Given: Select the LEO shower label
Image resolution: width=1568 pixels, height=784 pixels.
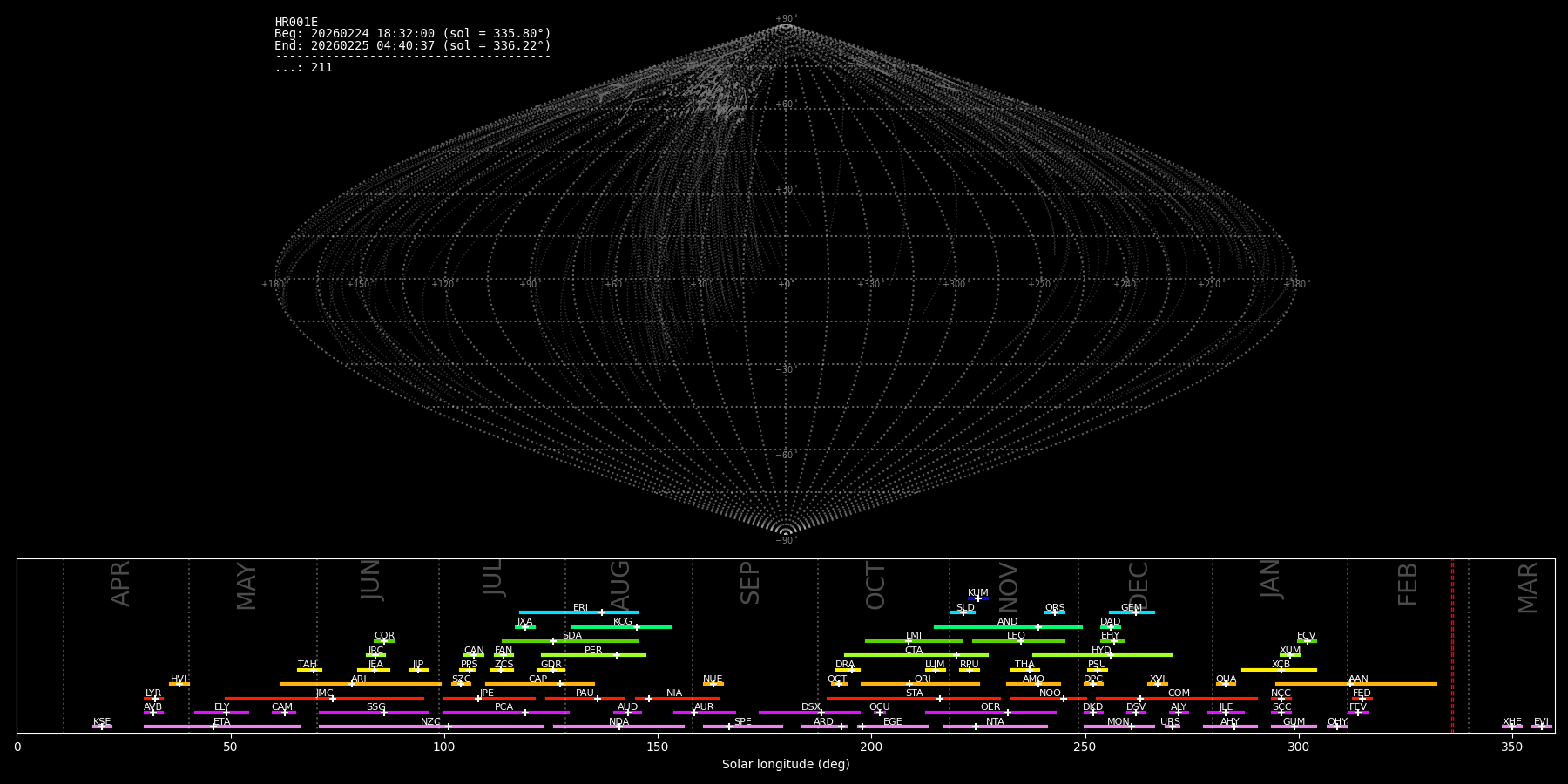Looking at the screenshot, I should tap(1016, 636).
